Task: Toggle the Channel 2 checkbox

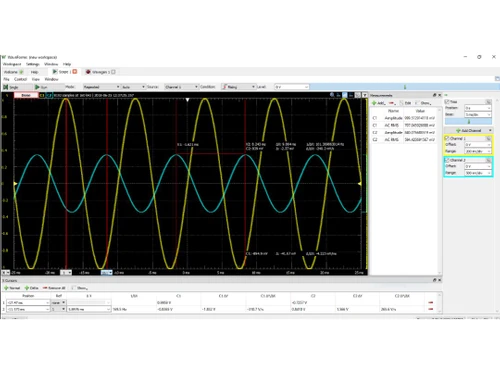Action: pos(447,160)
